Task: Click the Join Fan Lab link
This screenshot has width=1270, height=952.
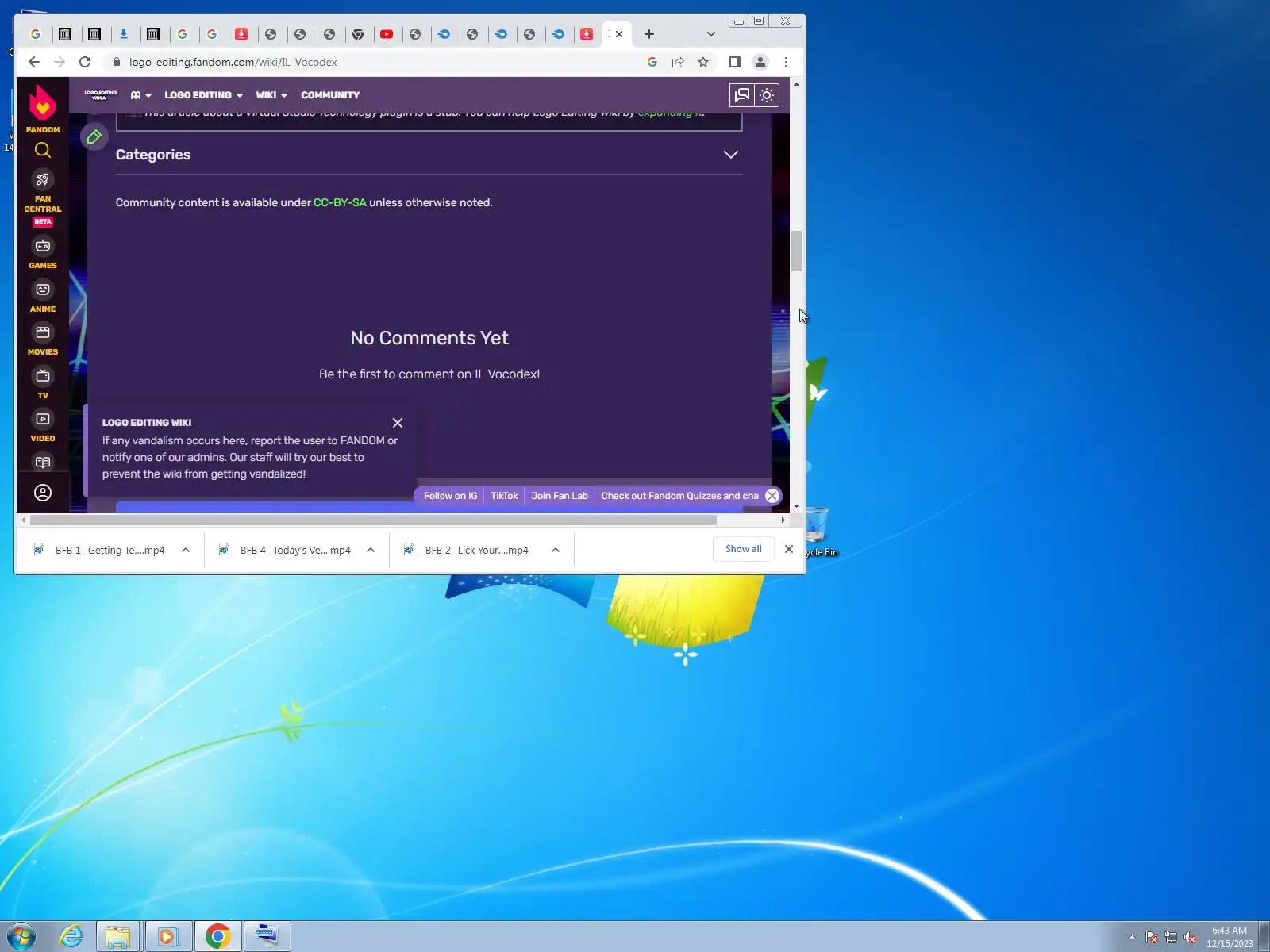Action: pos(560,496)
